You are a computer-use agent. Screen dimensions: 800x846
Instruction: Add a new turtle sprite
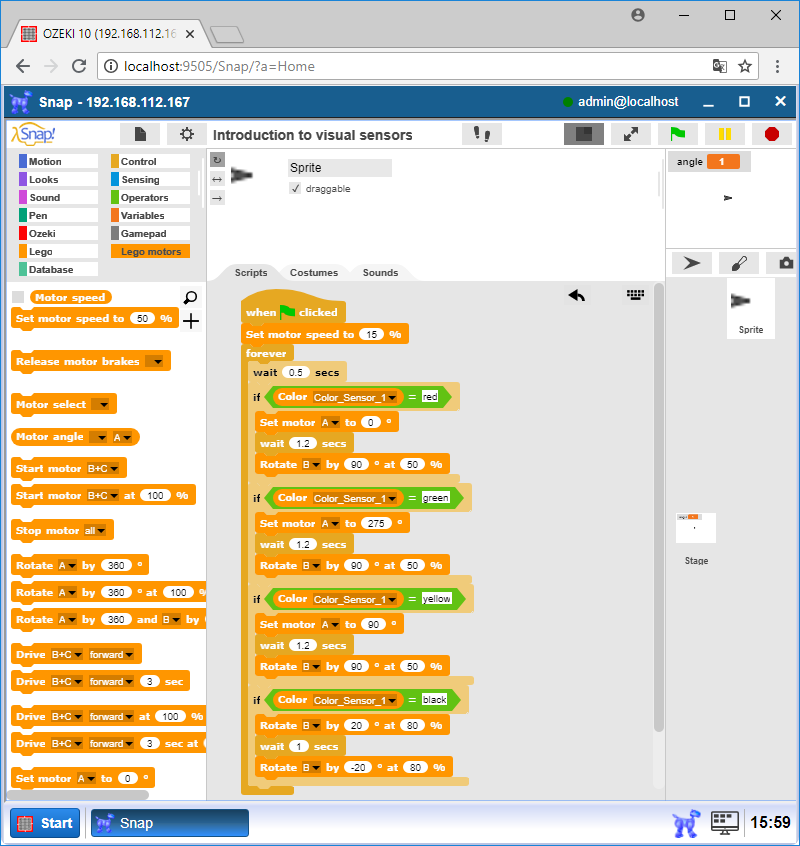(x=692, y=263)
